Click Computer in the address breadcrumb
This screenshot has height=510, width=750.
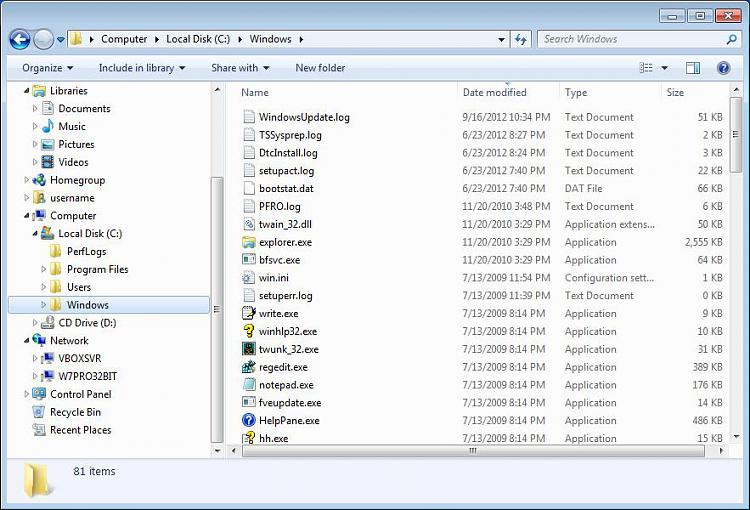(x=124, y=39)
